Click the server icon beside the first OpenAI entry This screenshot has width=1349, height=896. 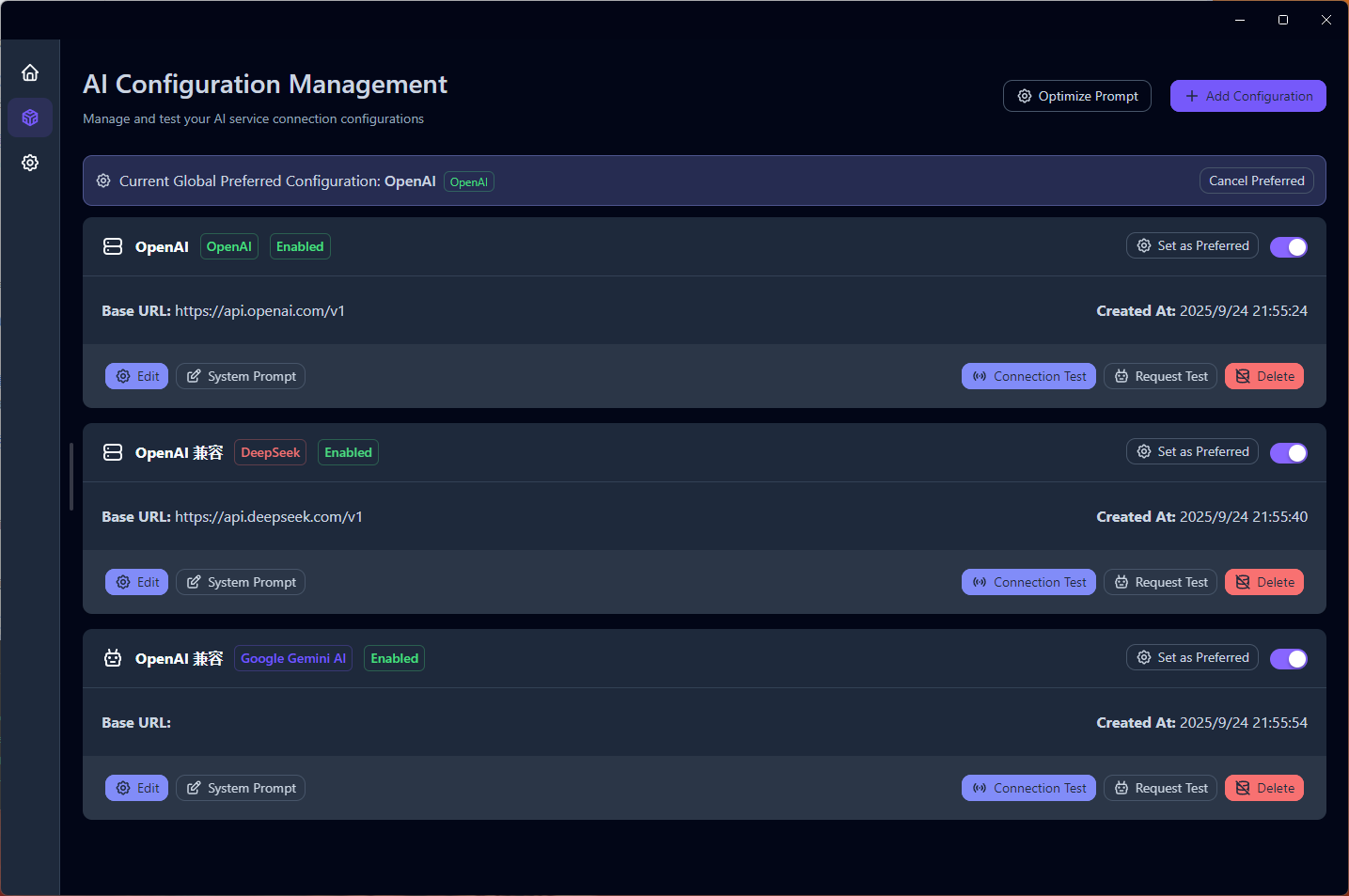(113, 246)
